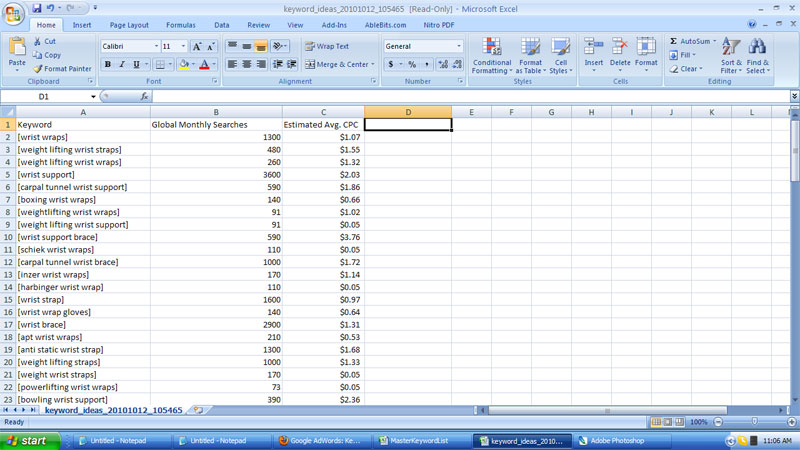Open the Name Box dropdown arrow
This screenshot has height=450, width=800.
click(x=93, y=97)
